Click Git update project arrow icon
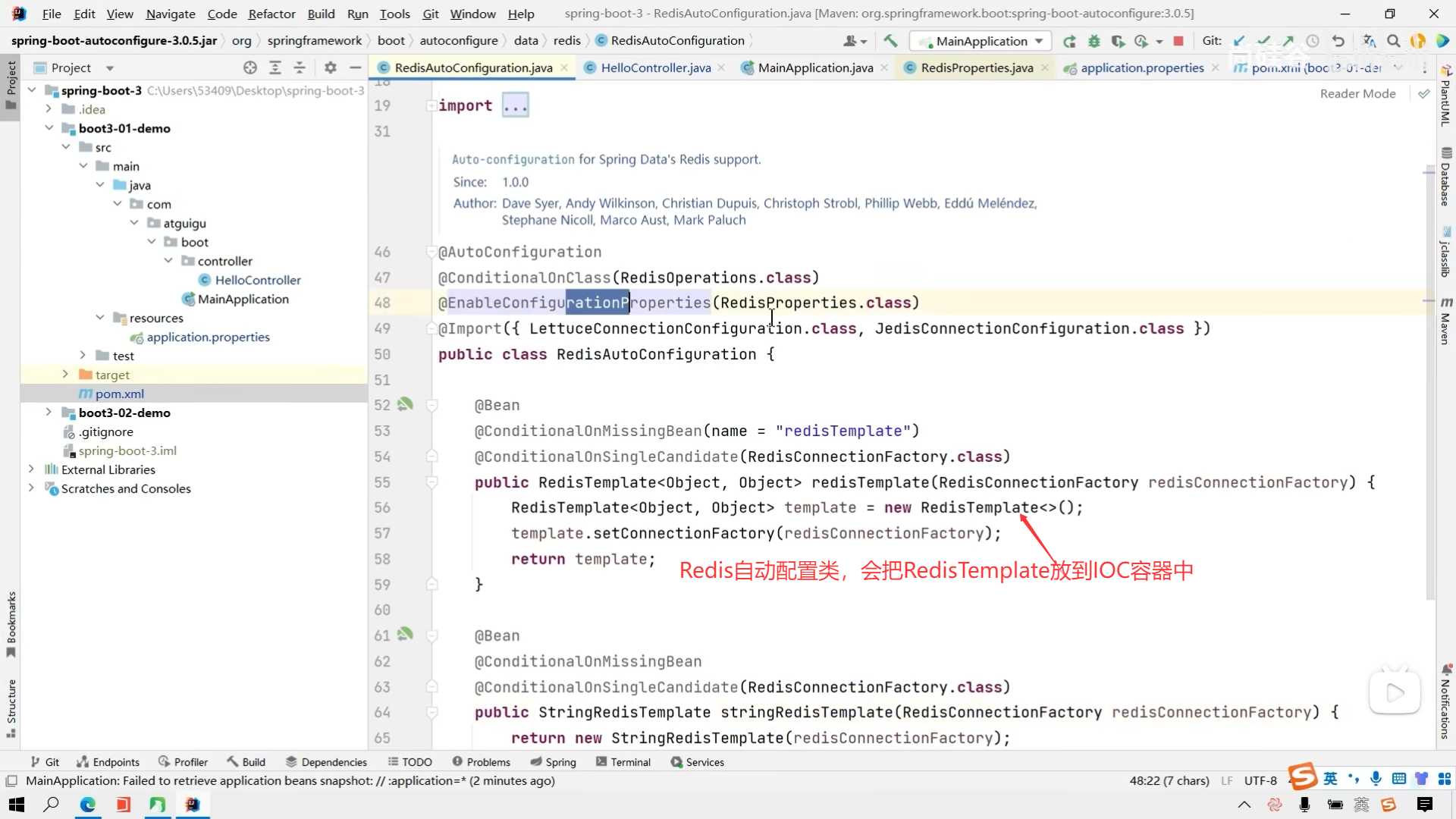Screen dimensions: 1456x819 pos(1239,41)
